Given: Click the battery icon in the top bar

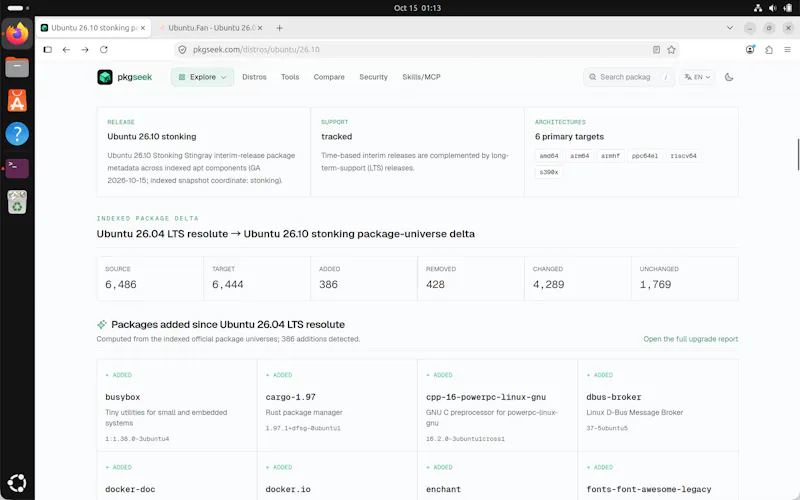Looking at the screenshot, I should point(788,8).
